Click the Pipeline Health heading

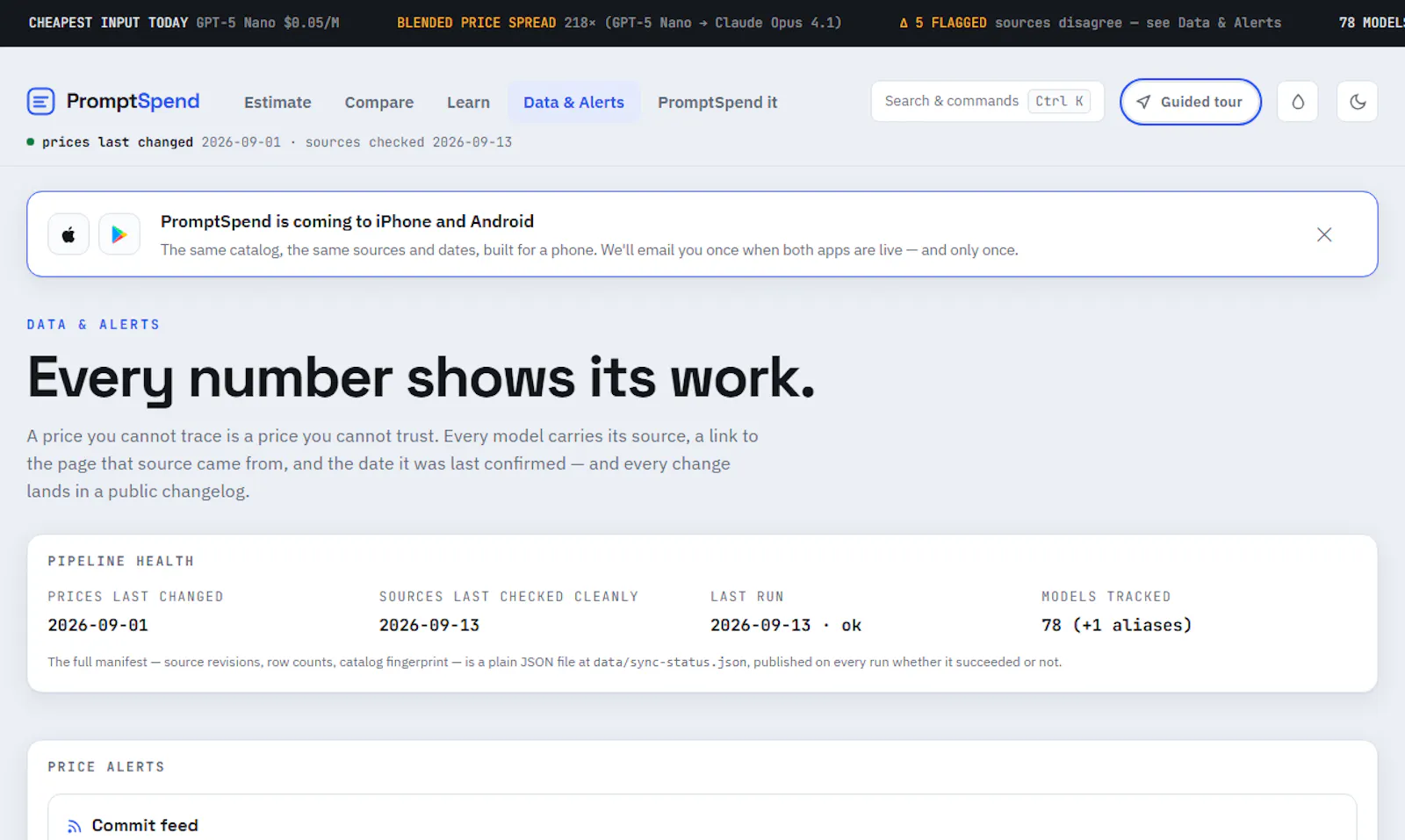point(121,561)
